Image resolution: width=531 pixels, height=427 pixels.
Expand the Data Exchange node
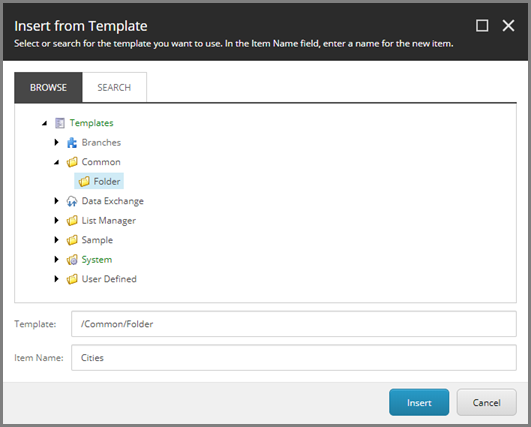pyautogui.click(x=57, y=201)
